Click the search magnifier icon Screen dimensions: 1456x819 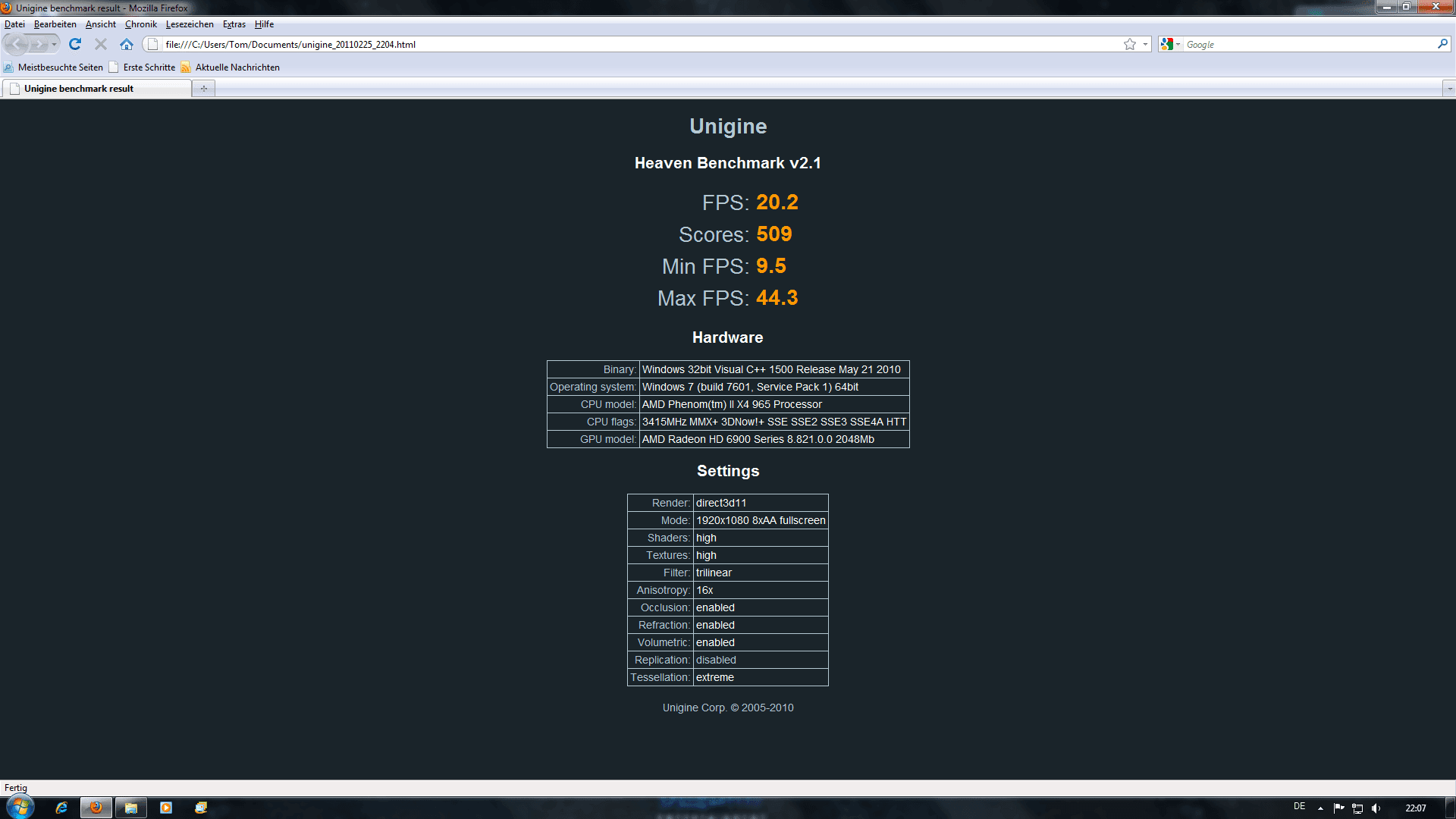click(1442, 44)
